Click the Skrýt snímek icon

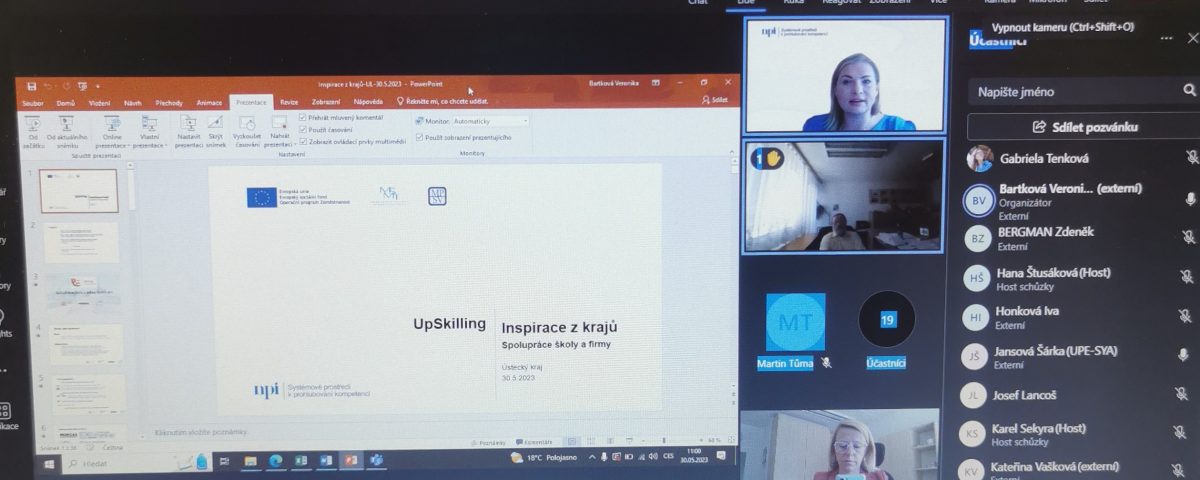click(216, 131)
